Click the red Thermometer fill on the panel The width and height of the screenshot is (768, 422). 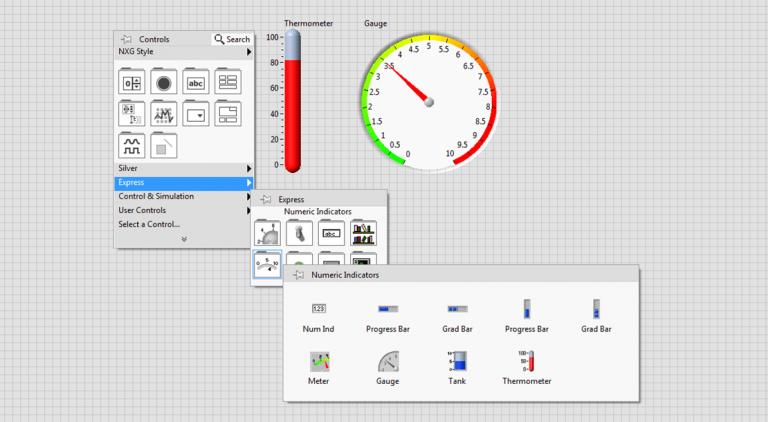tap(293, 110)
